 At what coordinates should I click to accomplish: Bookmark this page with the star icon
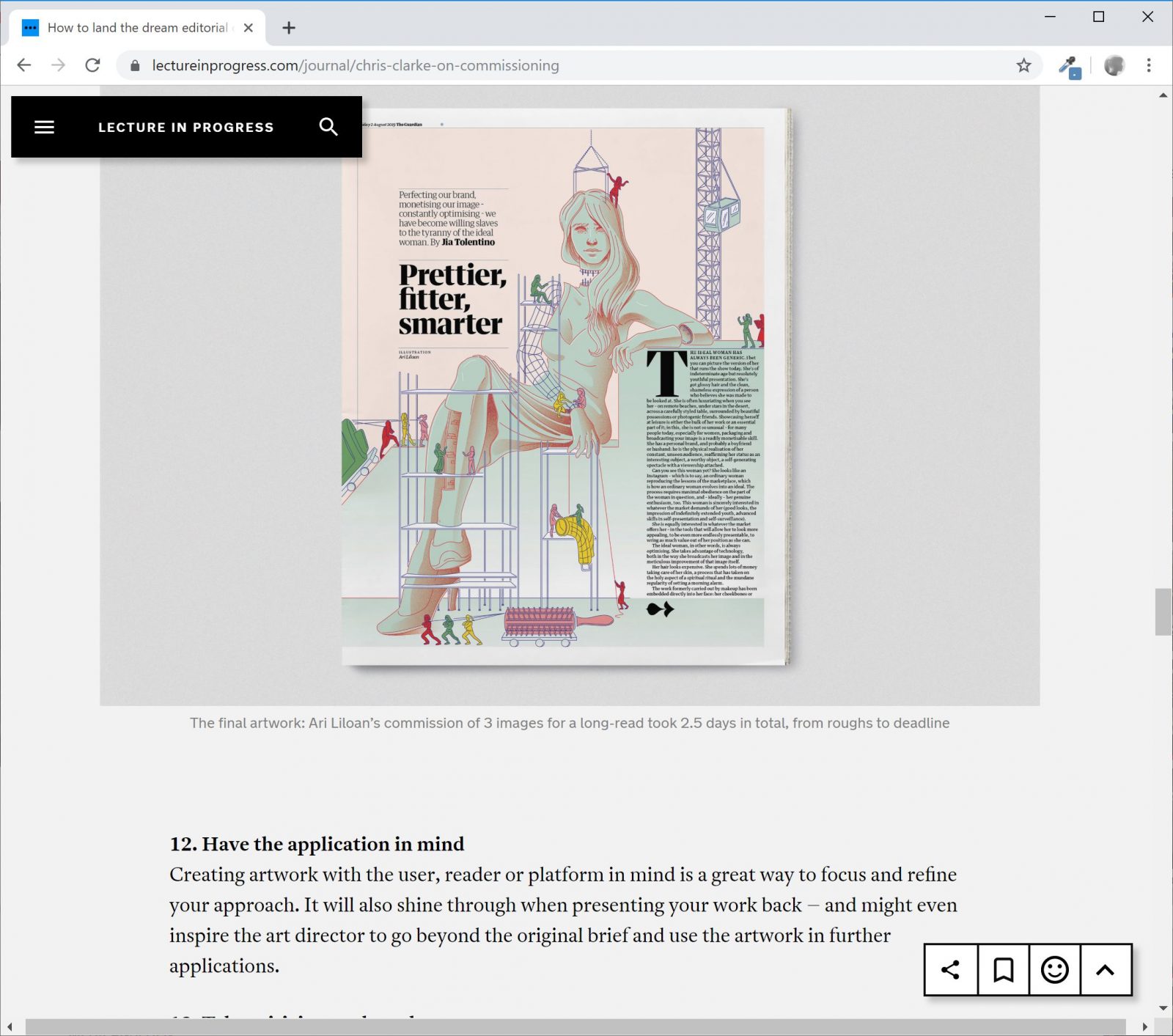point(1023,65)
